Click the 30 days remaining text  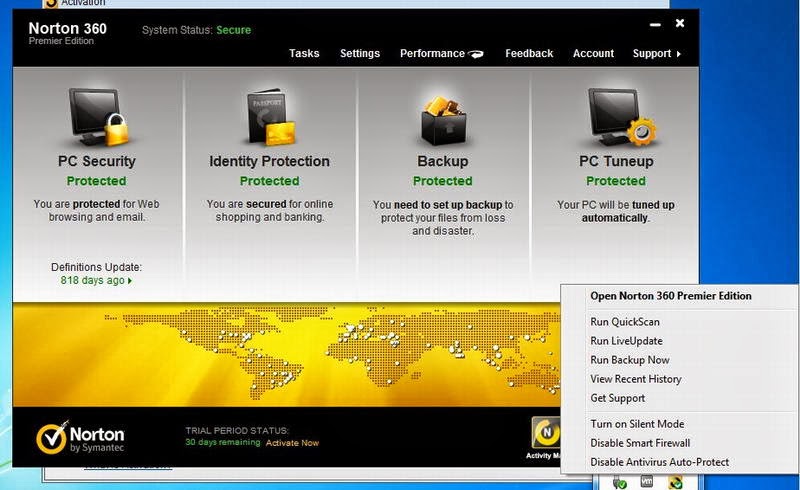click(223, 443)
